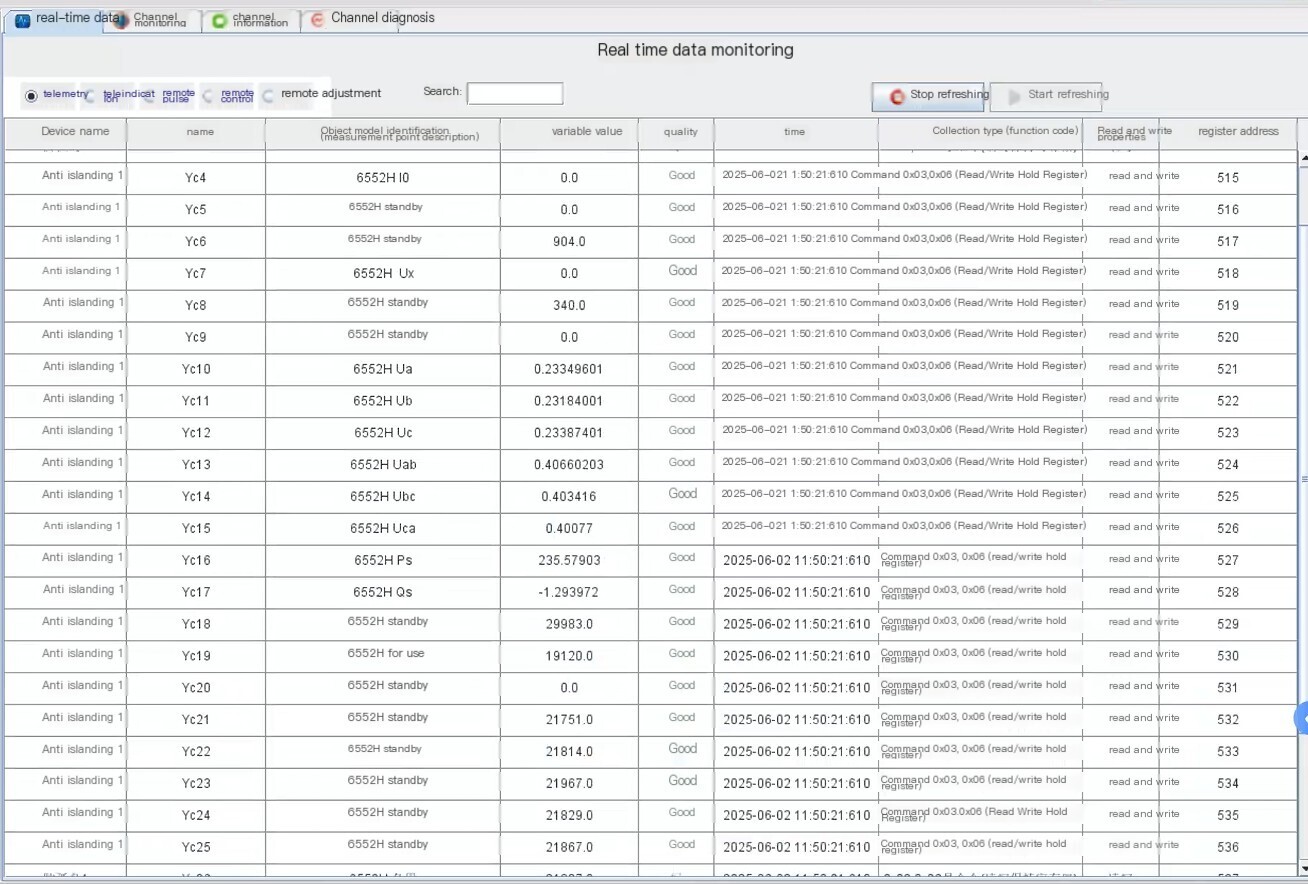Click the Start refreshing button

1046,96
